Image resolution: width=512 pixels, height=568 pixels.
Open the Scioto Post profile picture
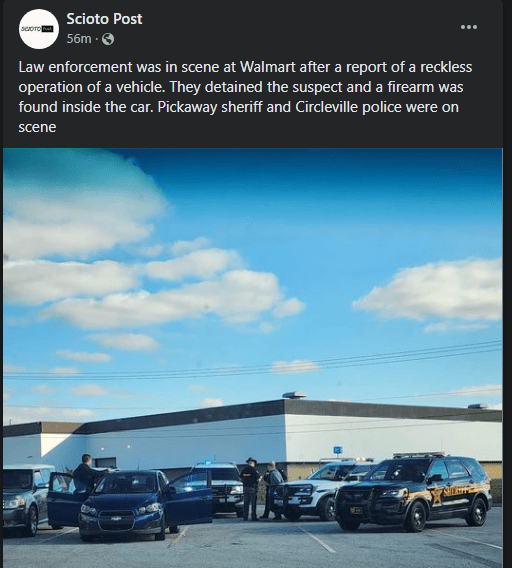[x=39, y=29]
